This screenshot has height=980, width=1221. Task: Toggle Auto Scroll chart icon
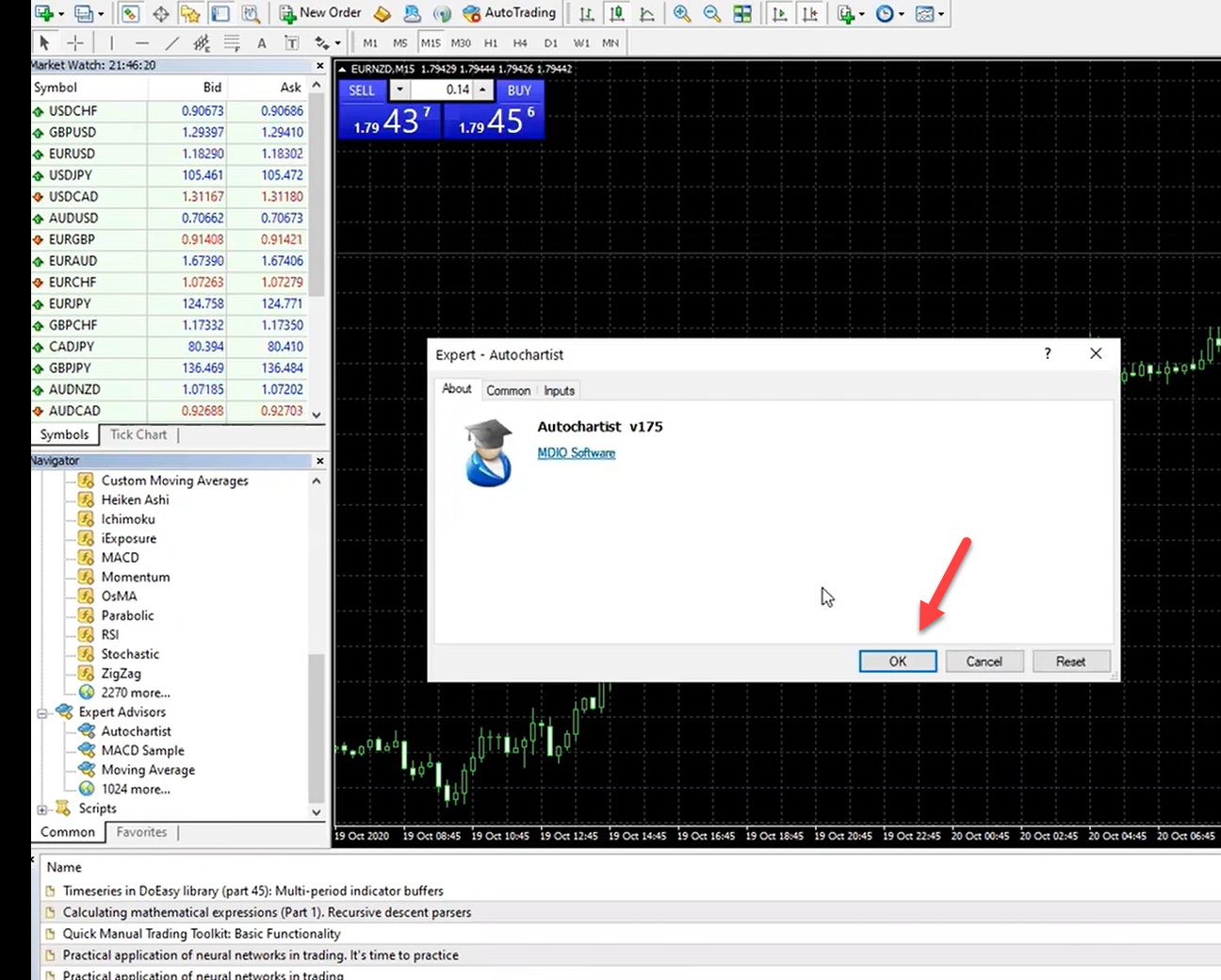tap(779, 13)
